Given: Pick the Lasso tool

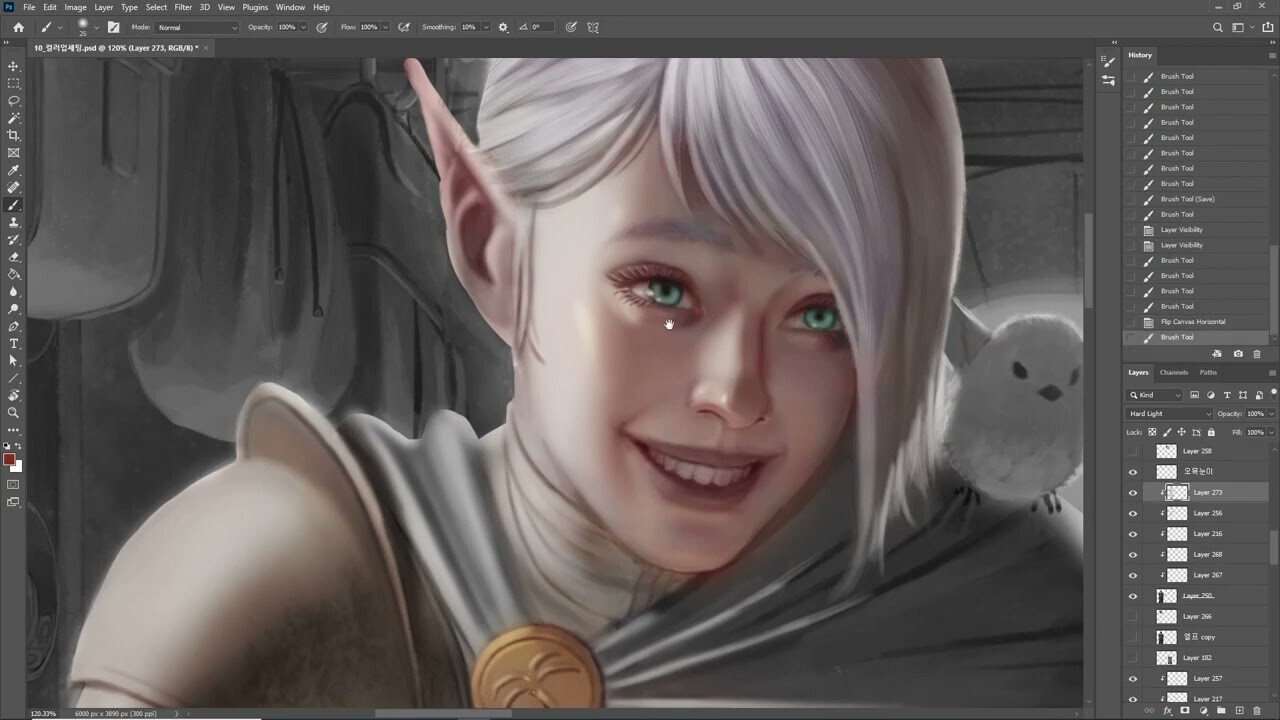Looking at the screenshot, I should (x=14, y=101).
